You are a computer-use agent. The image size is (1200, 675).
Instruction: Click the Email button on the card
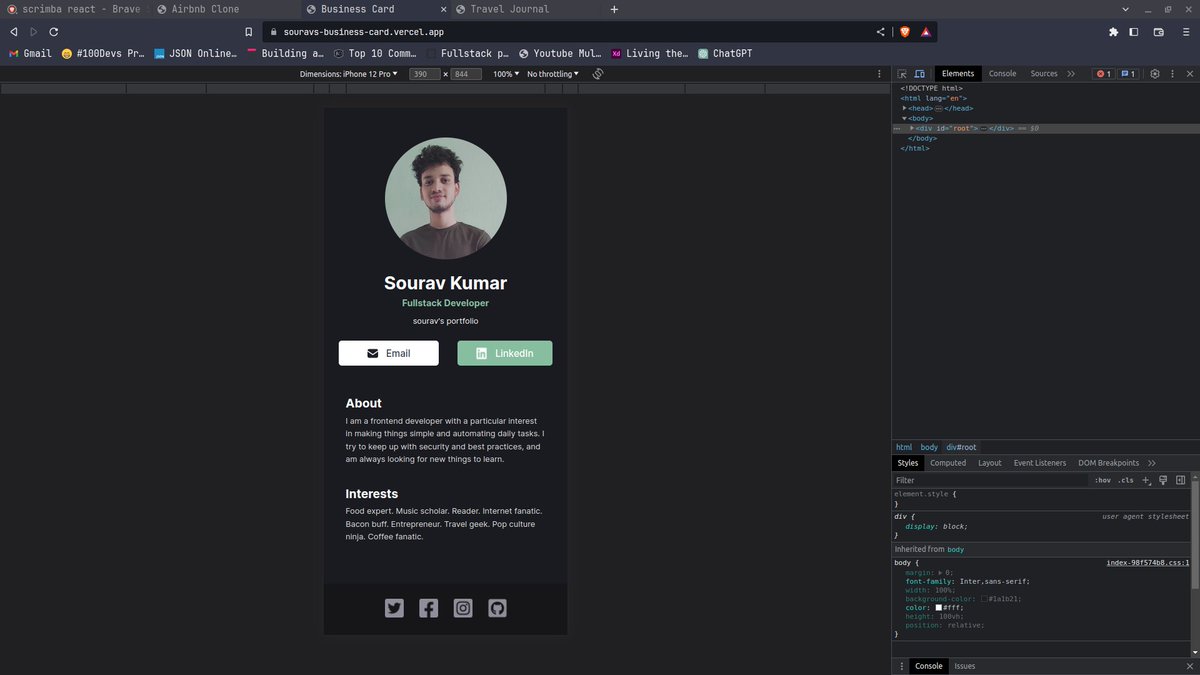click(x=388, y=353)
